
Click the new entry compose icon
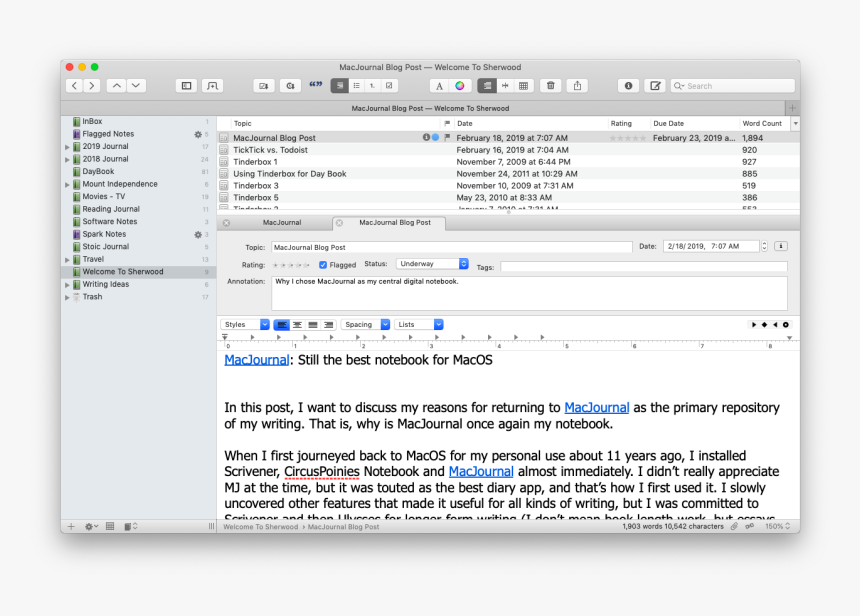click(x=655, y=86)
